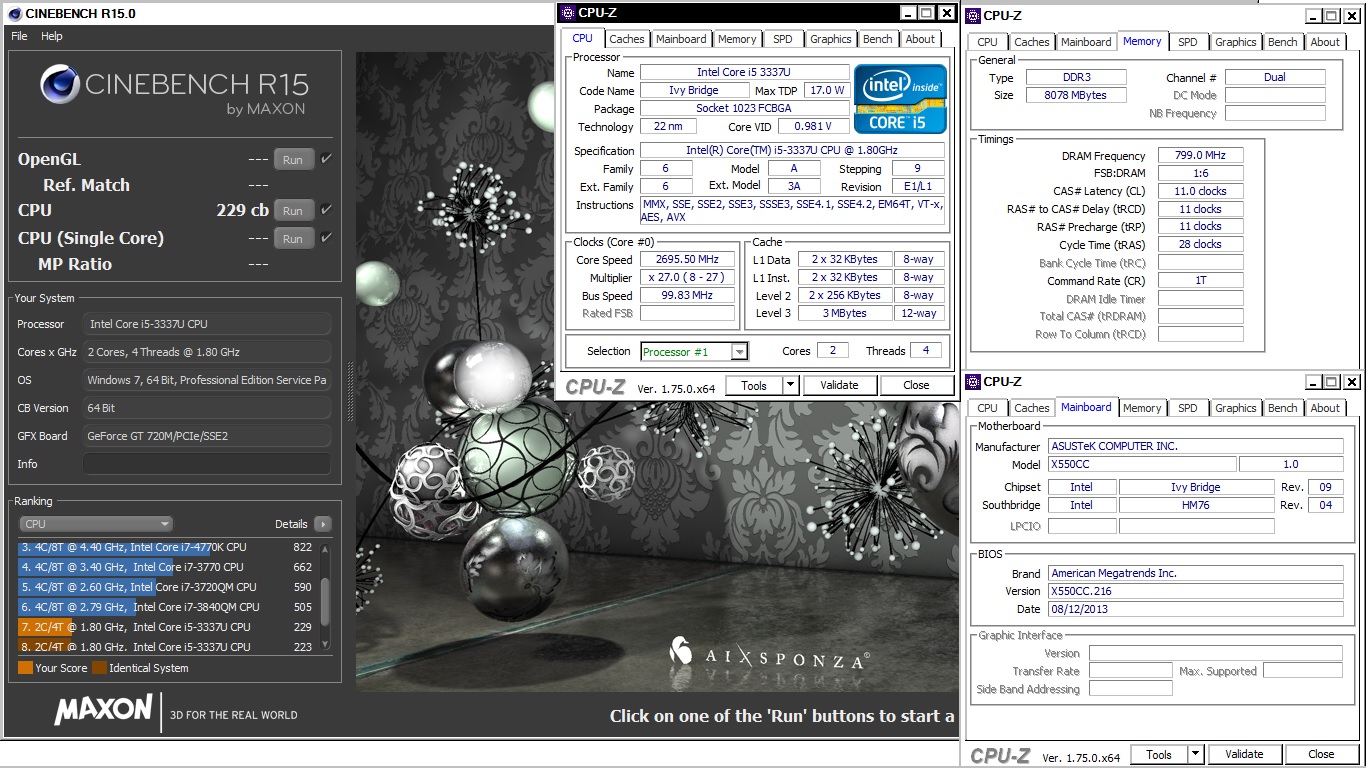Toggle the OpenGL test checkmark

(x=326, y=159)
